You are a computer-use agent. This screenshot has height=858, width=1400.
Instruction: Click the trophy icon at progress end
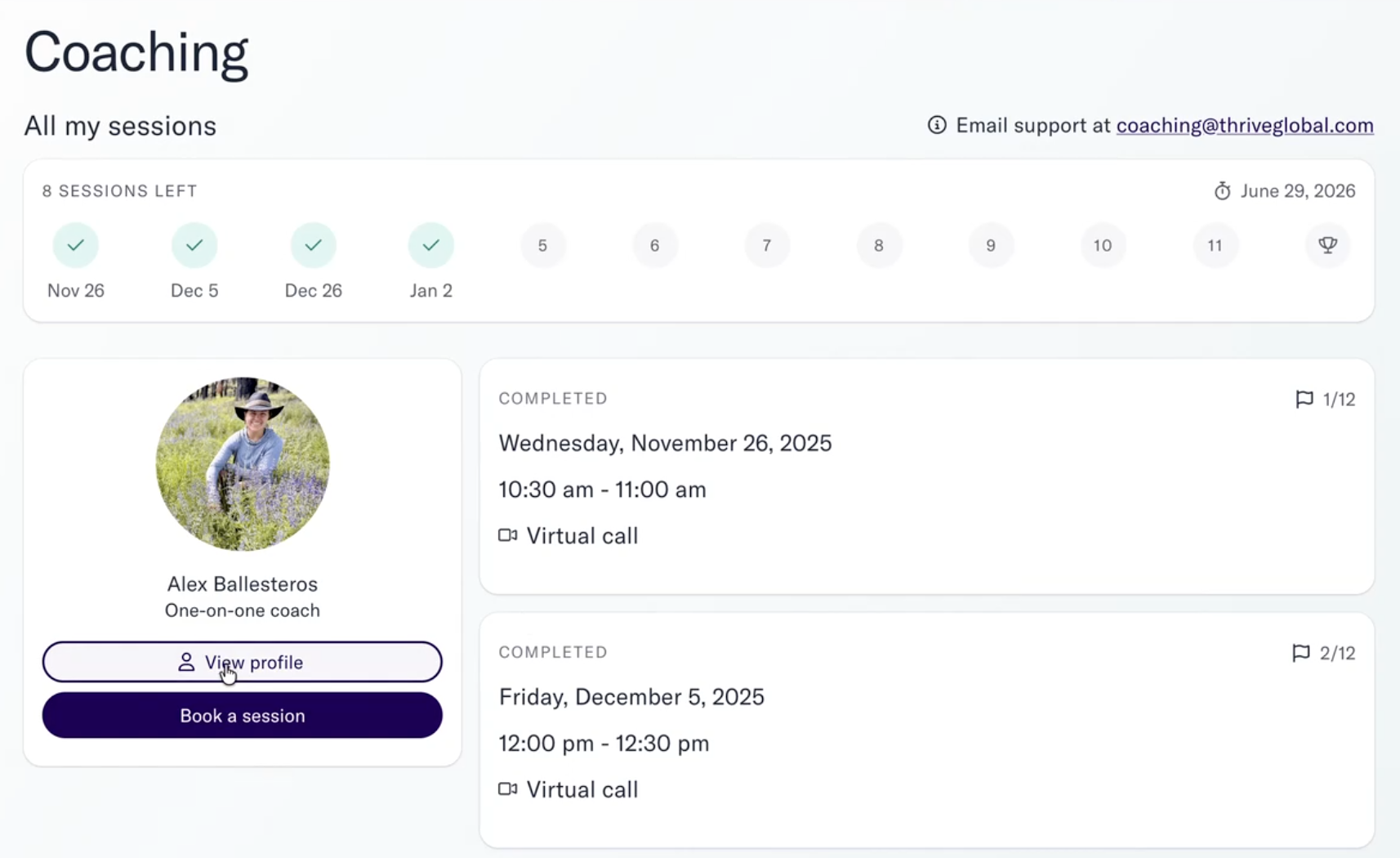pos(1327,245)
